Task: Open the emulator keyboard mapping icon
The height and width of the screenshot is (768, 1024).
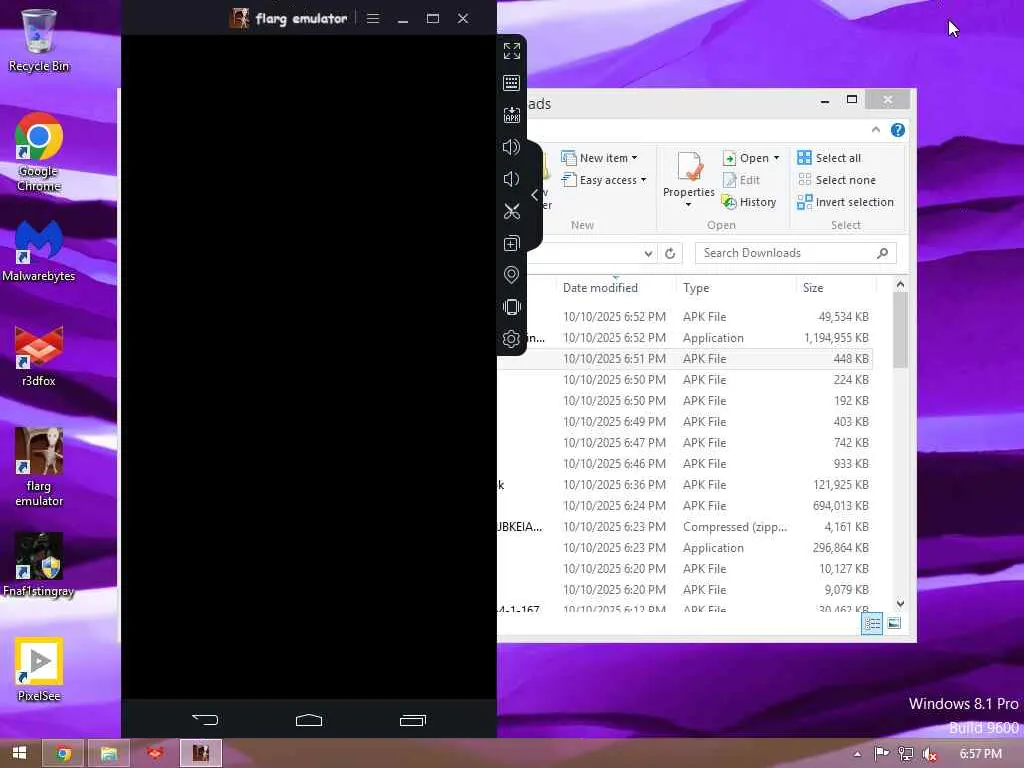Action: (x=511, y=83)
